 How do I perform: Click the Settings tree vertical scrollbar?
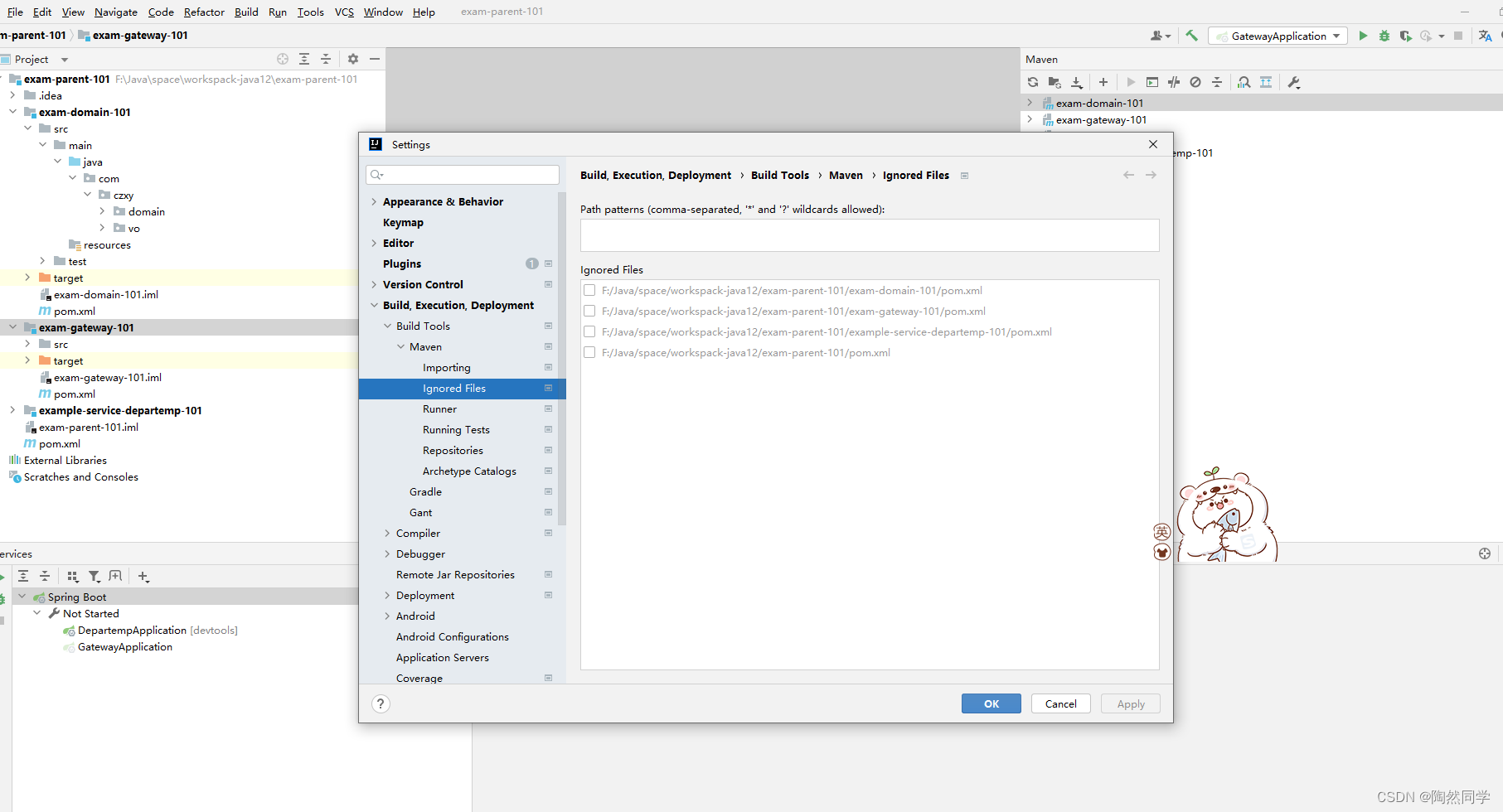562,359
